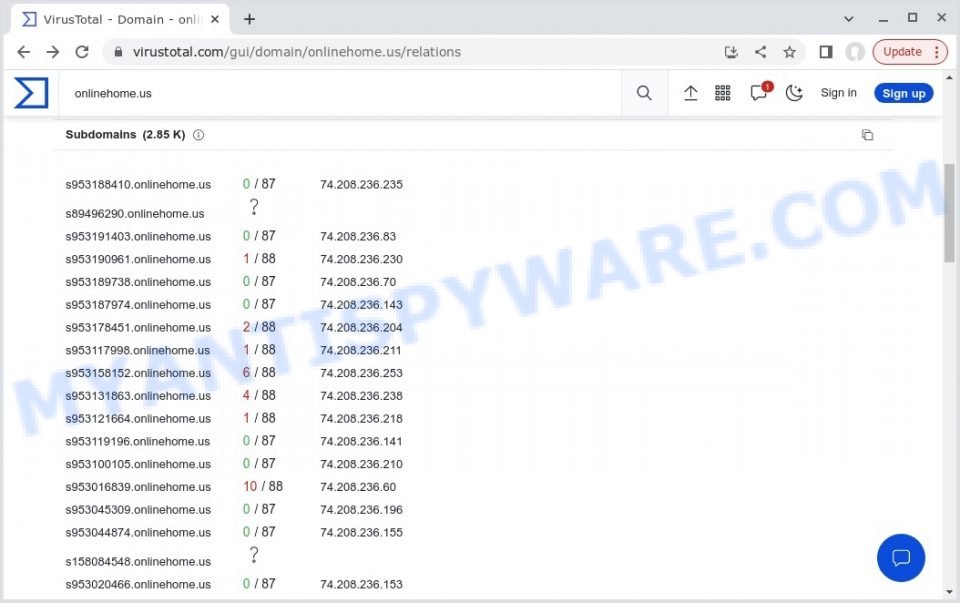Open the apps grid icon

click(x=723, y=93)
